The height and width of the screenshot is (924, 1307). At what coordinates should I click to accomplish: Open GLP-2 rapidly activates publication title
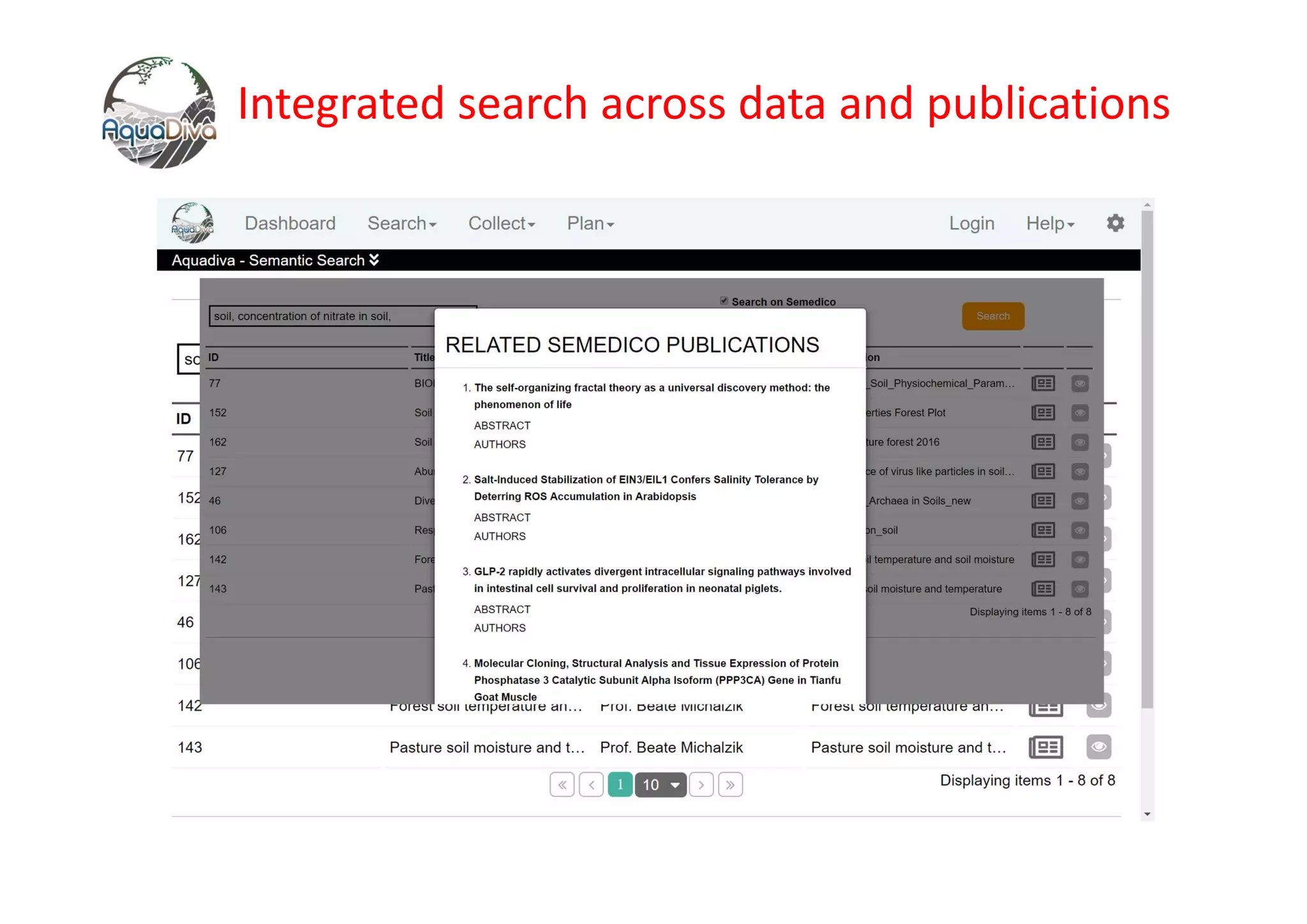[x=662, y=579]
